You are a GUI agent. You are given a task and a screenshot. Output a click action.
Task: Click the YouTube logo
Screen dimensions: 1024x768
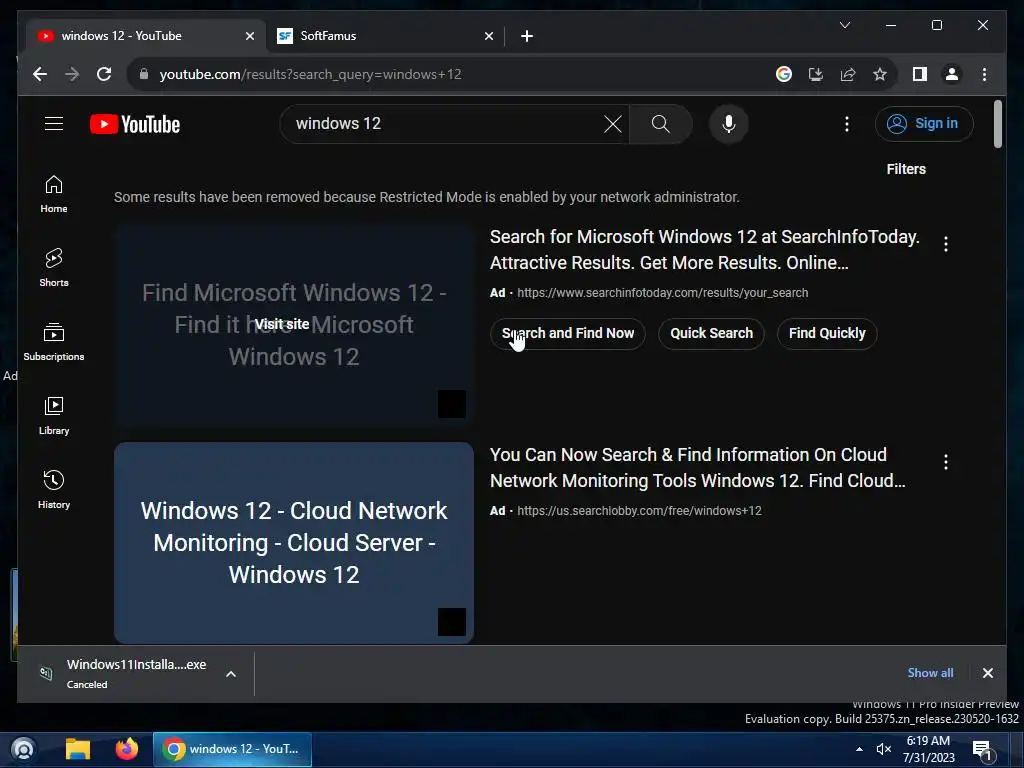click(135, 124)
